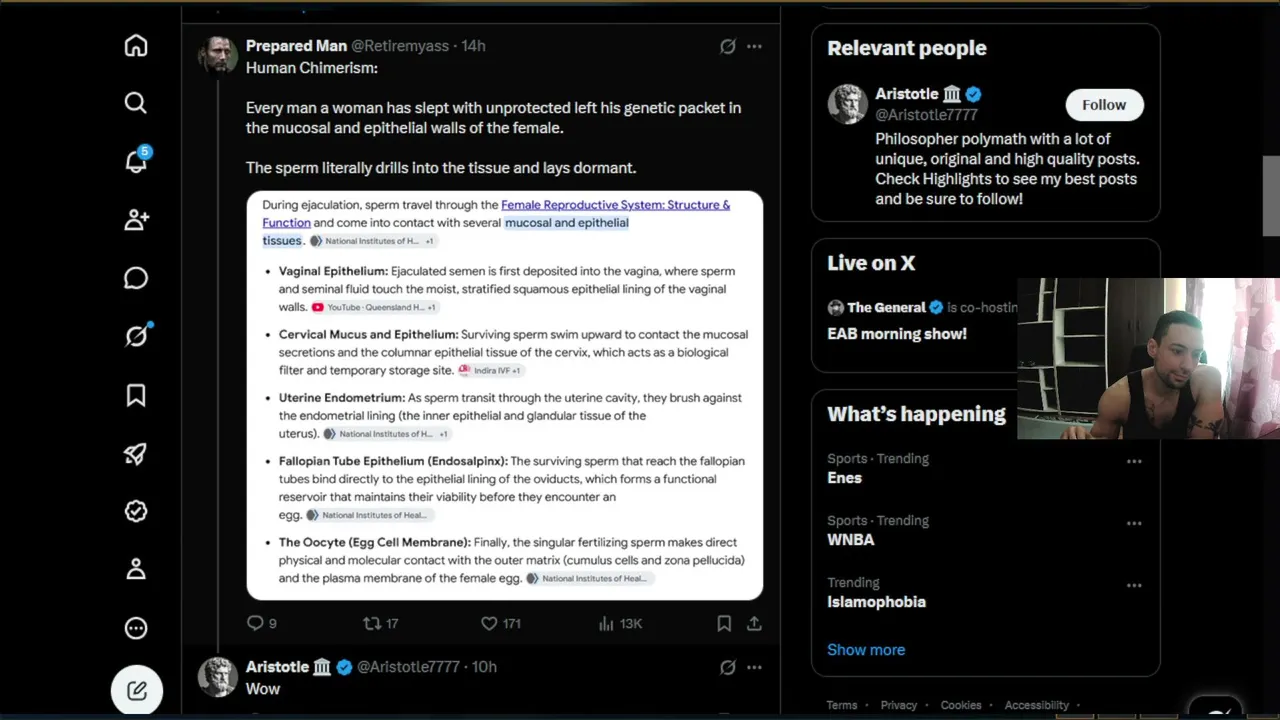The height and width of the screenshot is (720, 1280).
Task: Open Chat messages icon in sidebar
Action: pyautogui.click(x=136, y=278)
